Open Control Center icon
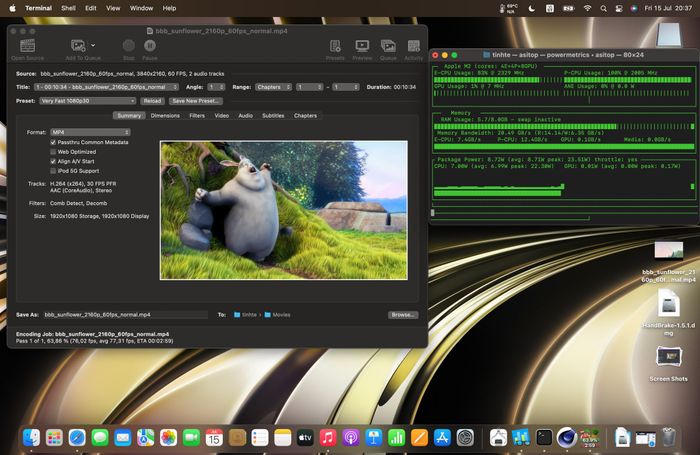The image size is (700, 455). pos(619,8)
